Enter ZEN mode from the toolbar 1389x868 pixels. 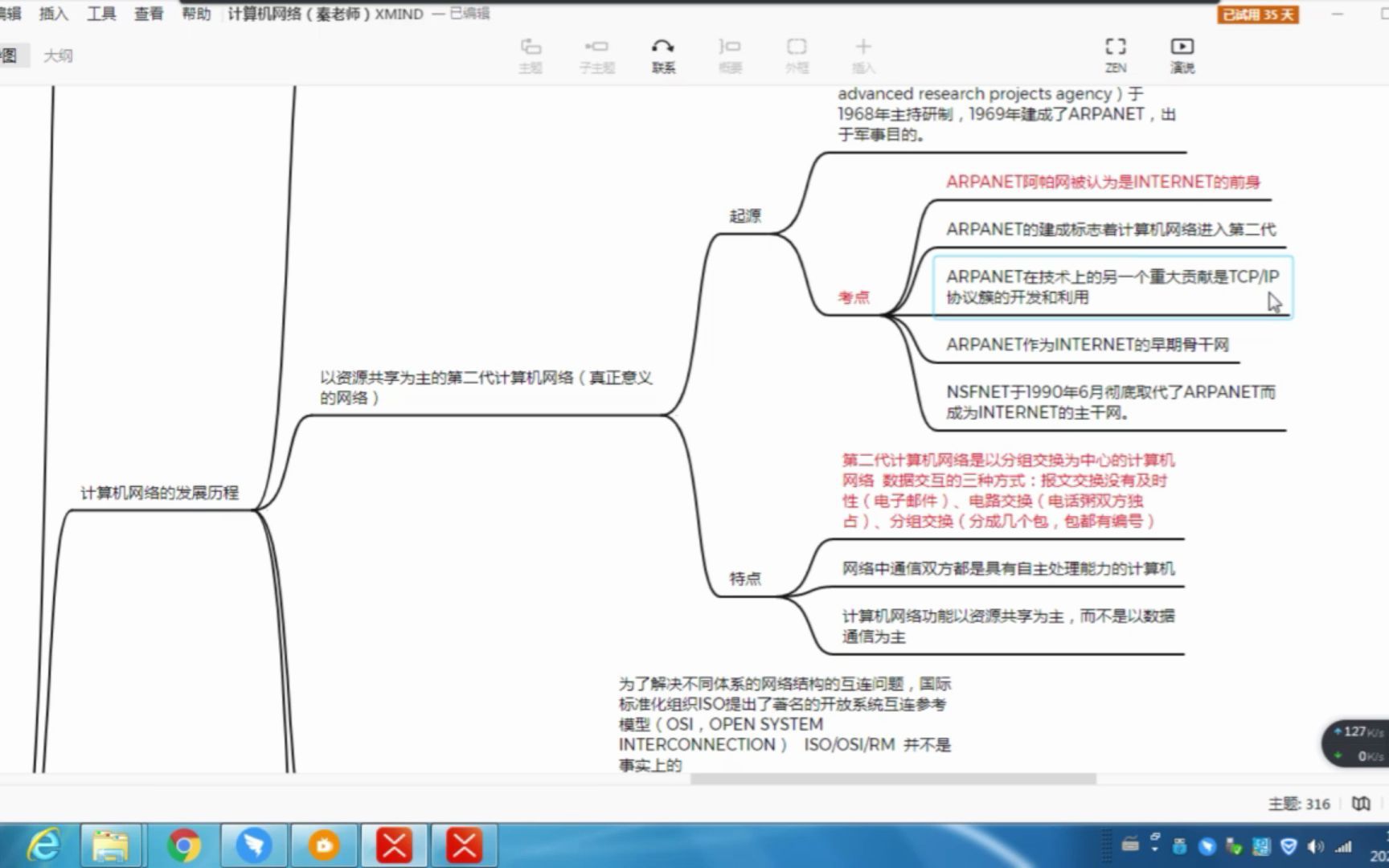point(1116,55)
